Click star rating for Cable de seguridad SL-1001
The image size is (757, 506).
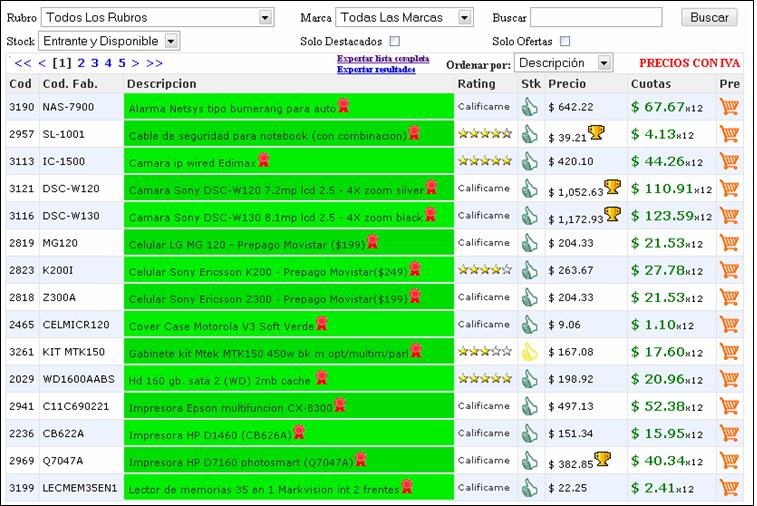[x=484, y=133]
